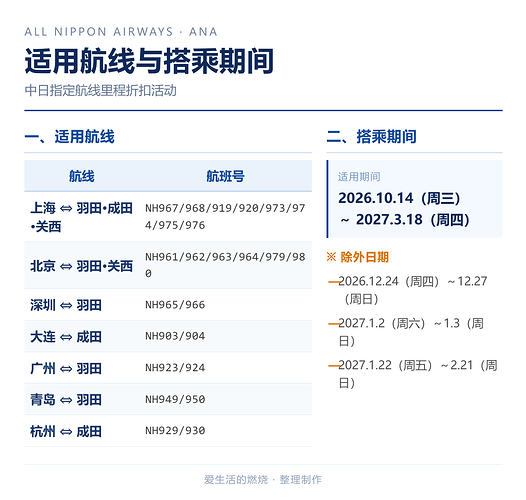526x500 pixels.
Task: Click the footer credit 爱生活的燃烧 · 整理制作
Action: [263, 480]
